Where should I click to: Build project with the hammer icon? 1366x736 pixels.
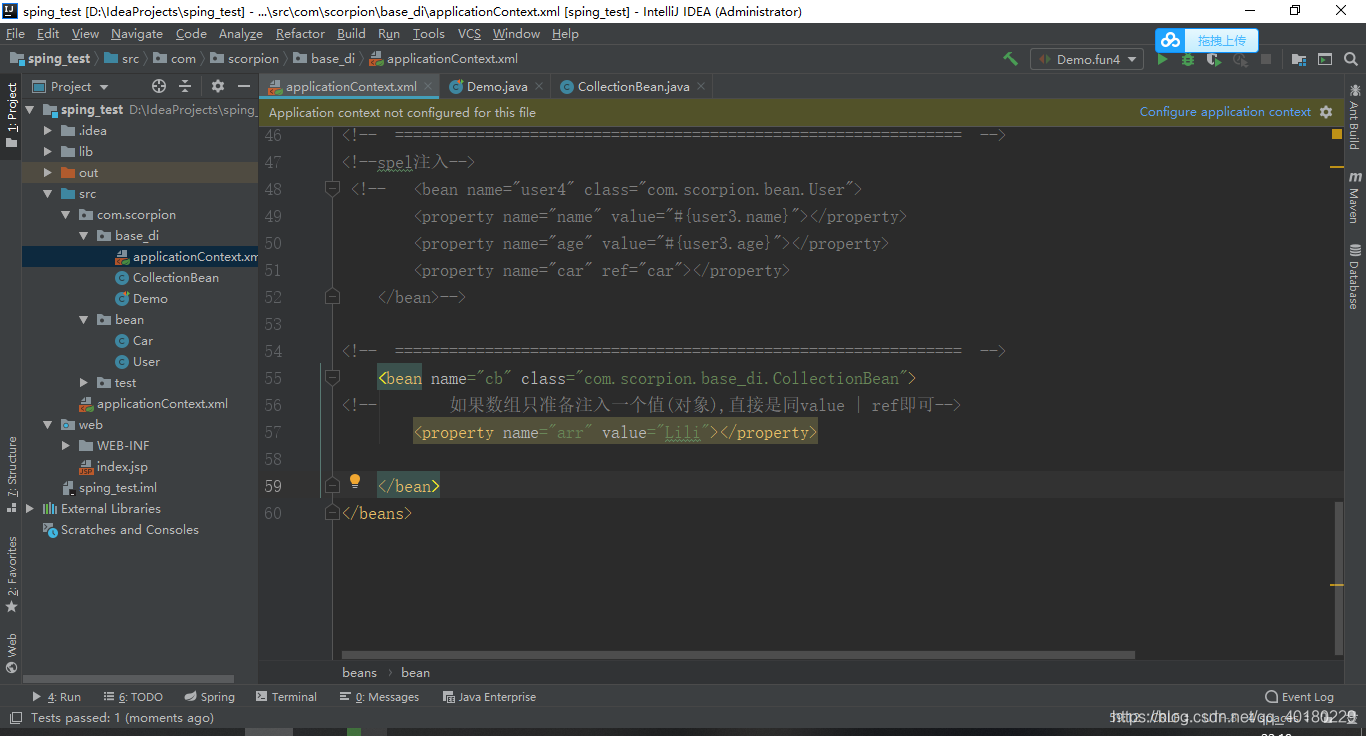tap(1010, 59)
